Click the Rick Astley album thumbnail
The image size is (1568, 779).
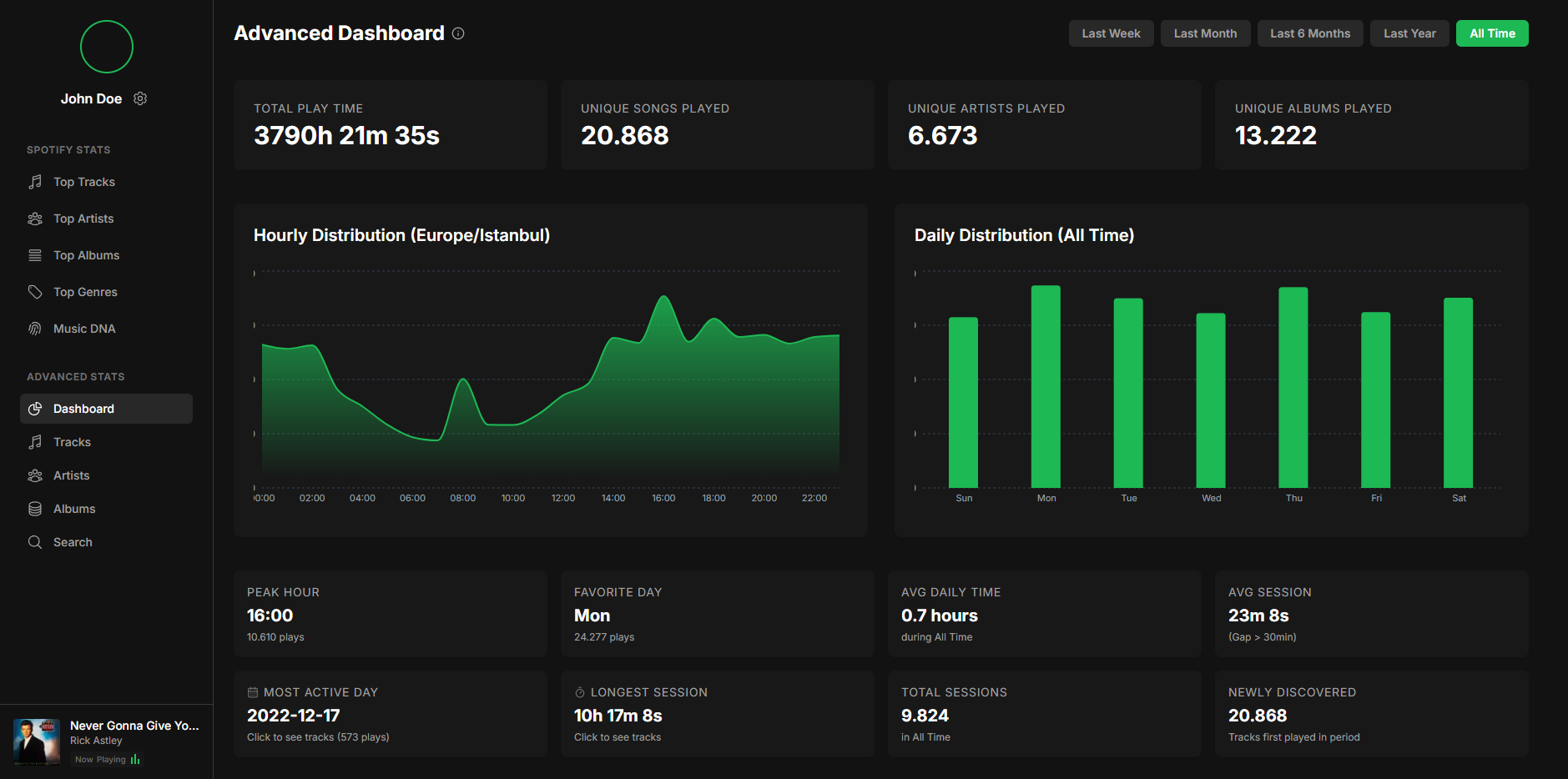tap(37, 741)
